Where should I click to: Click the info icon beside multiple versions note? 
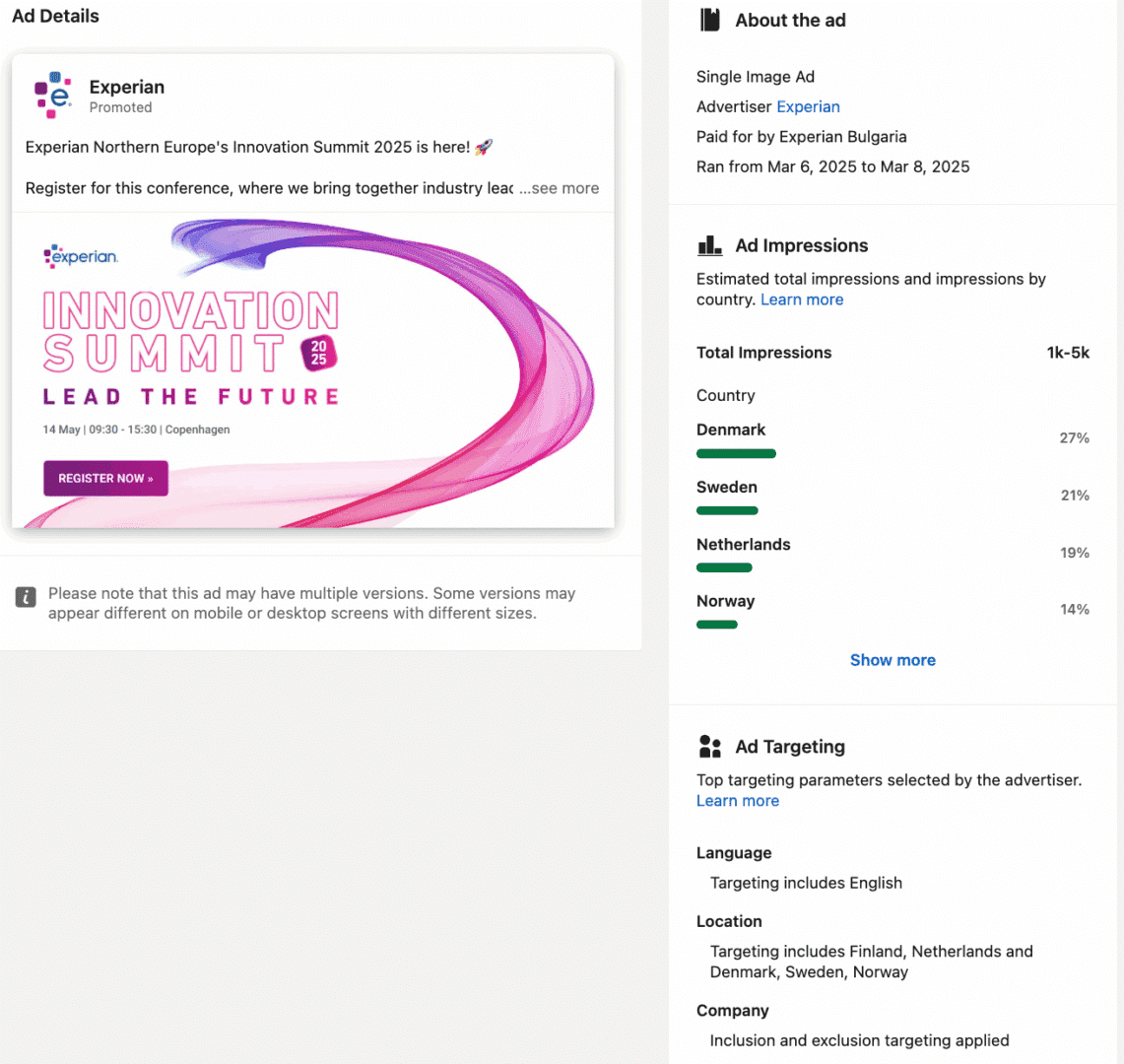click(x=26, y=596)
